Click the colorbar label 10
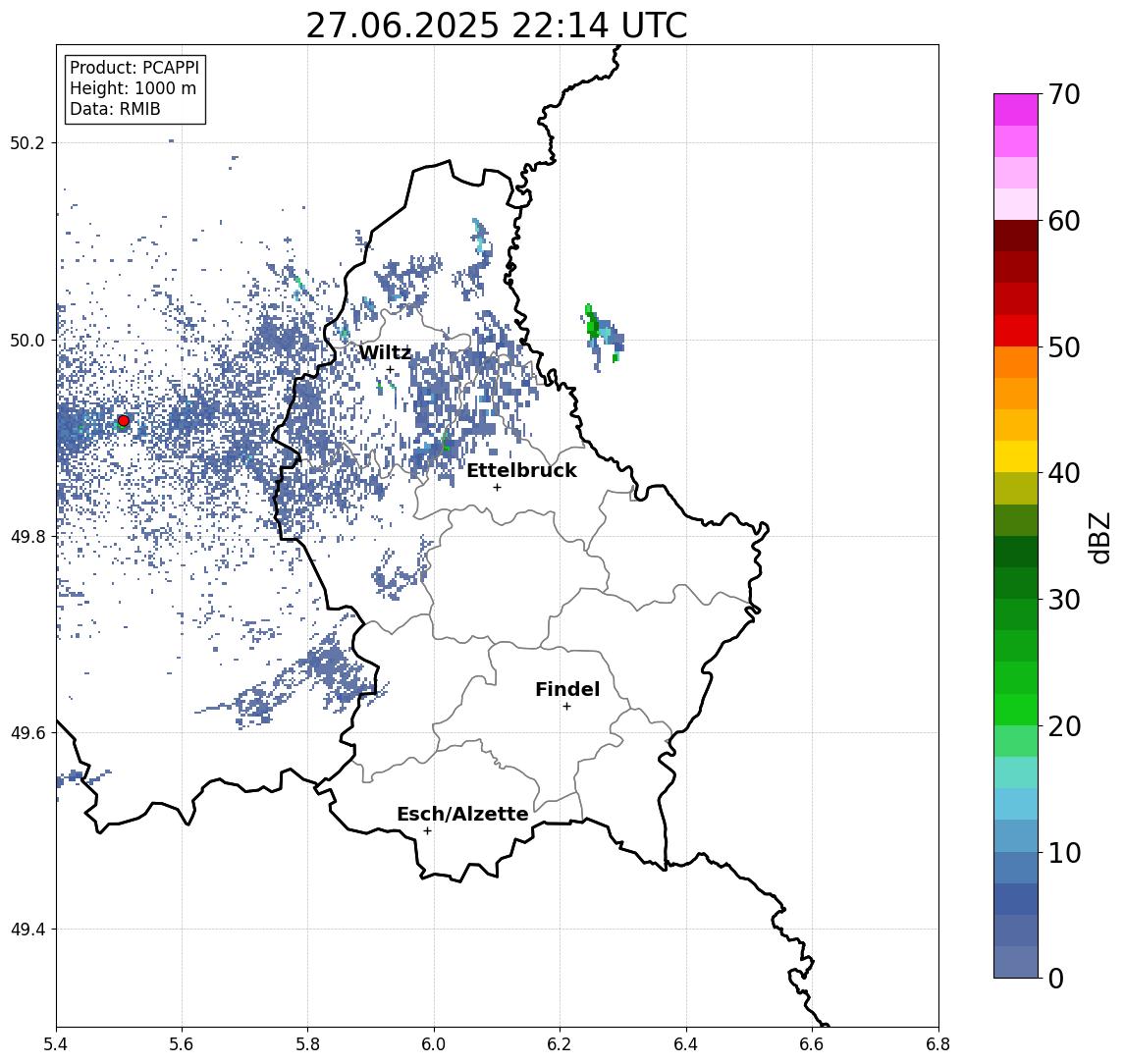 click(x=1064, y=853)
